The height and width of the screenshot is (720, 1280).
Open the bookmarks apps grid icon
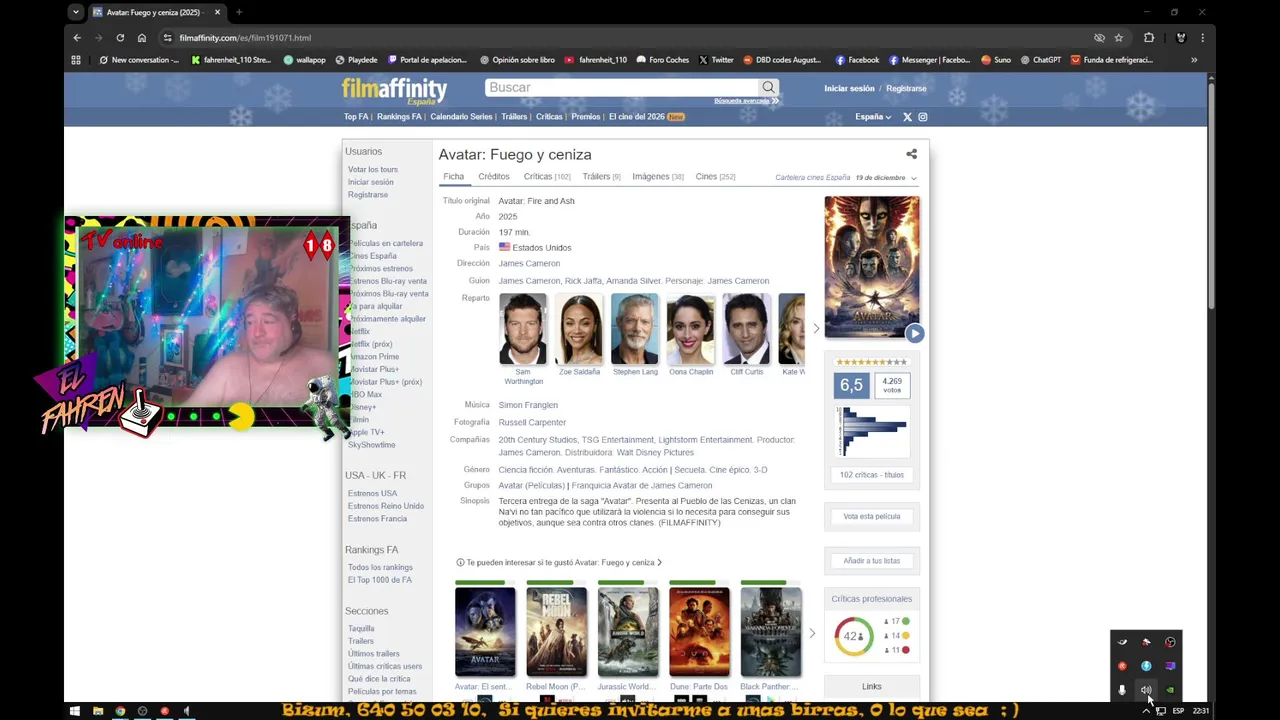coord(76,60)
